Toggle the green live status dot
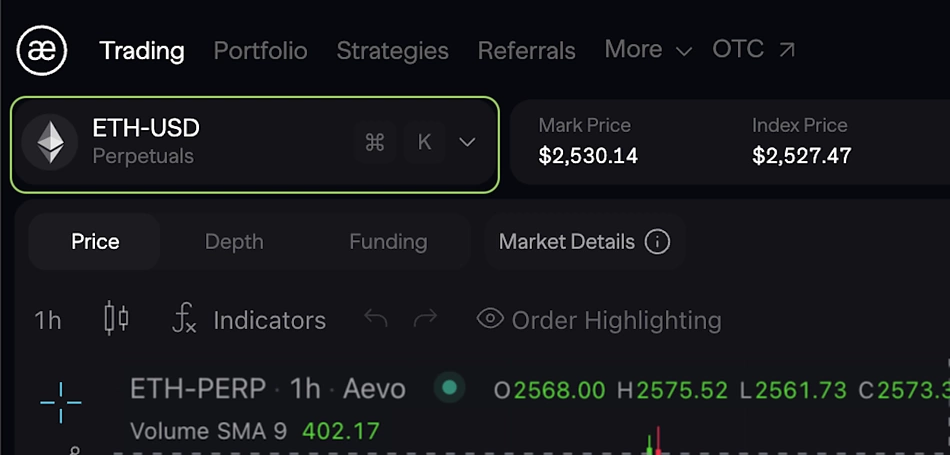Image resolution: width=950 pixels, height=455 pixels. point(449,388)
